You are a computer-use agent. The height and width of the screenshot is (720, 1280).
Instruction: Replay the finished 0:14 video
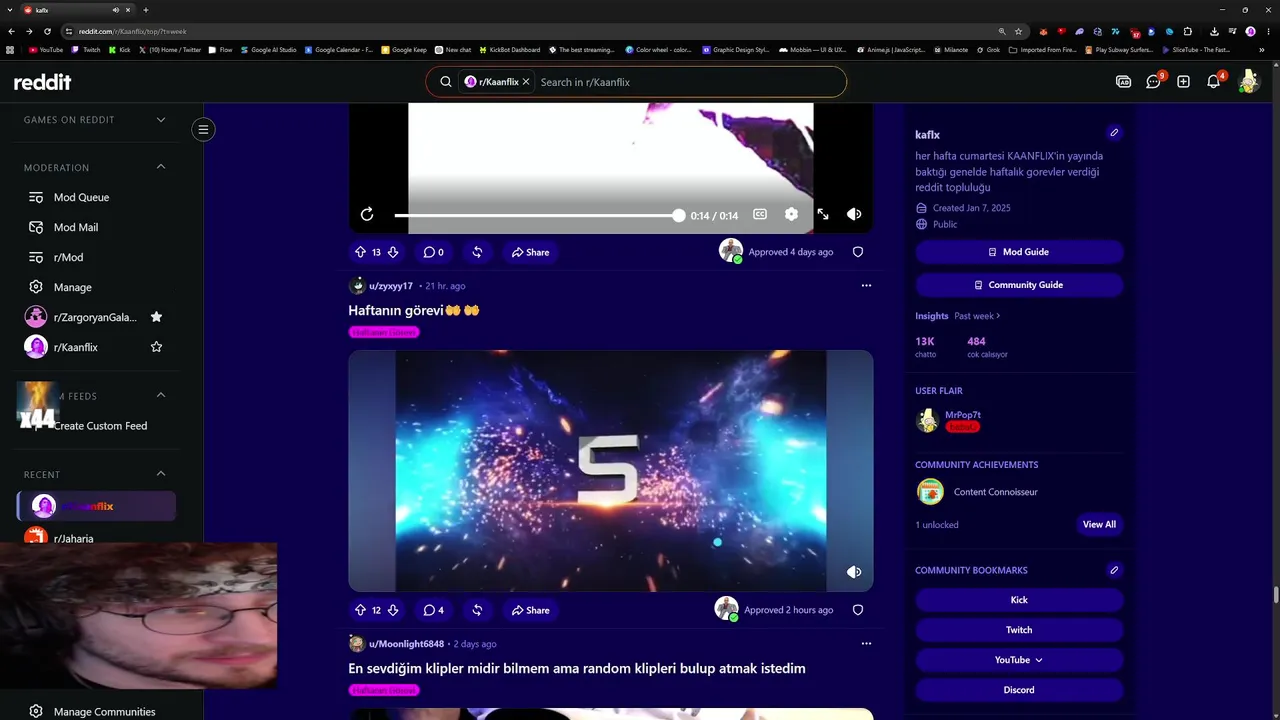pos(367,214)
